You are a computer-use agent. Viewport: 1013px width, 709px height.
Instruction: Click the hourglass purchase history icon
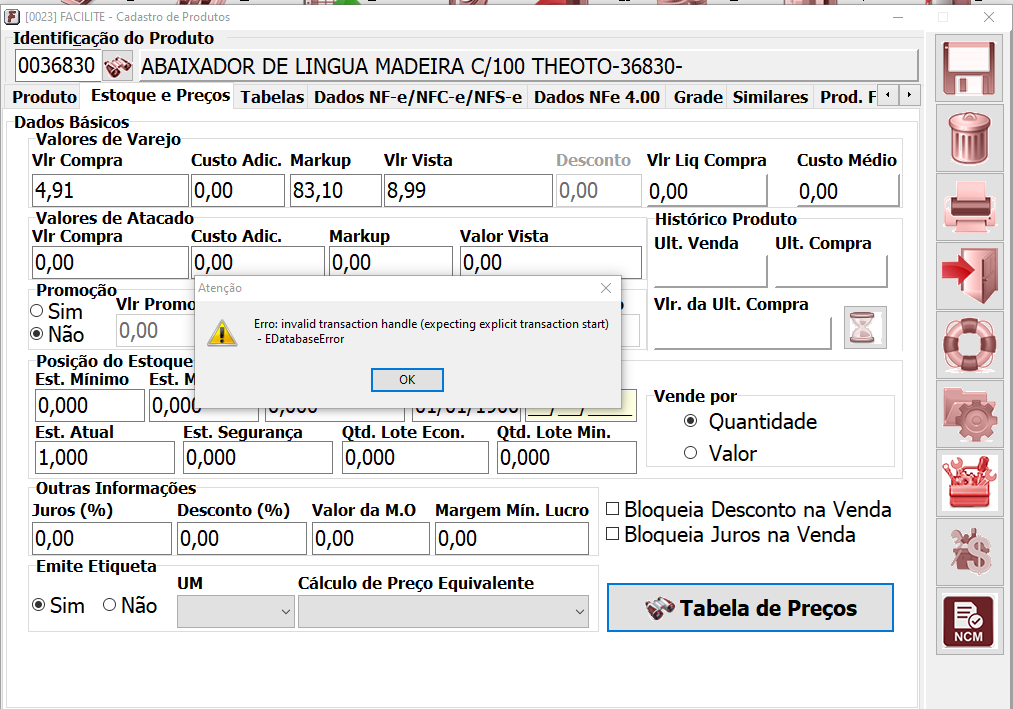(864, 328)
